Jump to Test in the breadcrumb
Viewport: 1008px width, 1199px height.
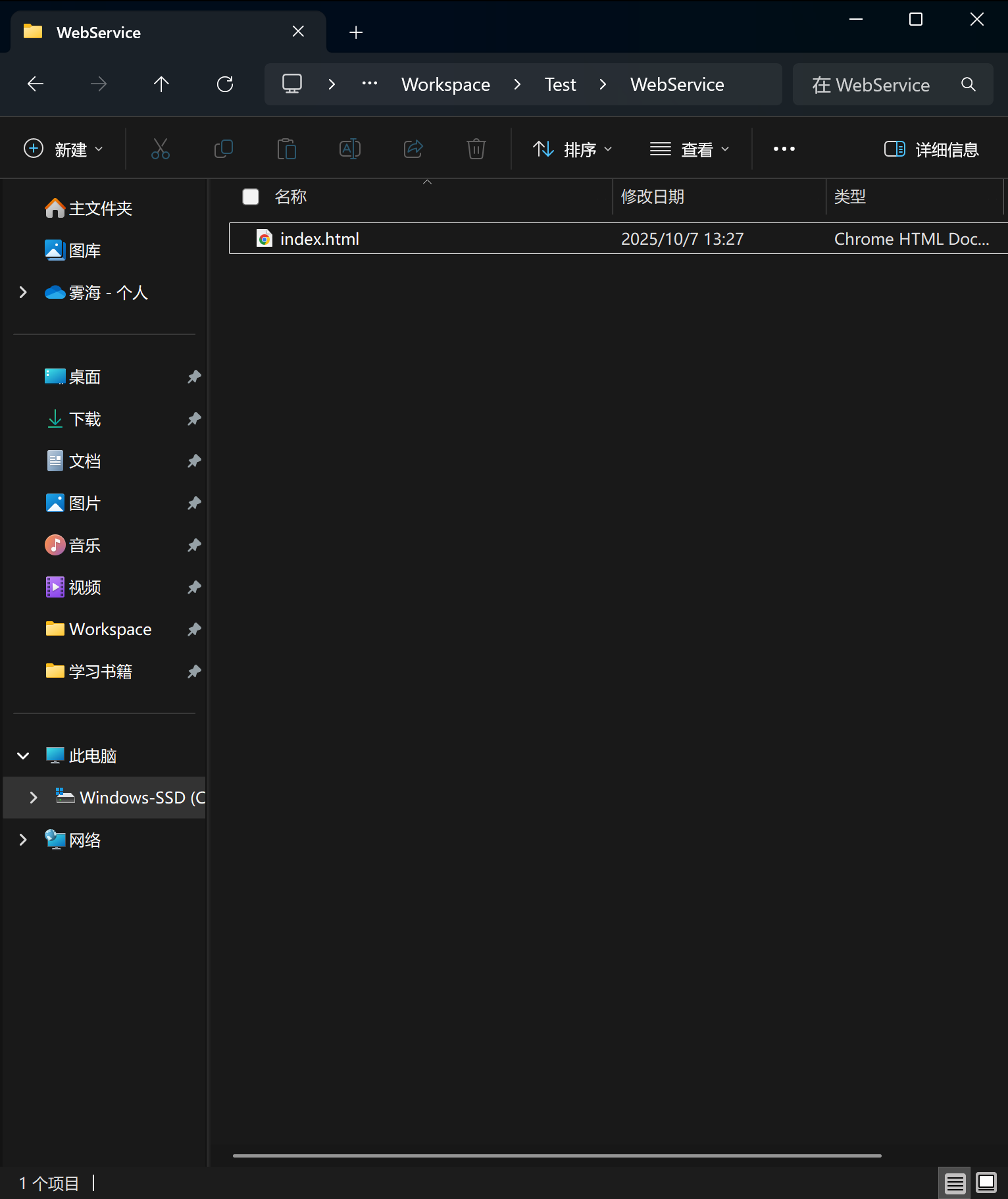pyautogui.click(x=560, y=85)
